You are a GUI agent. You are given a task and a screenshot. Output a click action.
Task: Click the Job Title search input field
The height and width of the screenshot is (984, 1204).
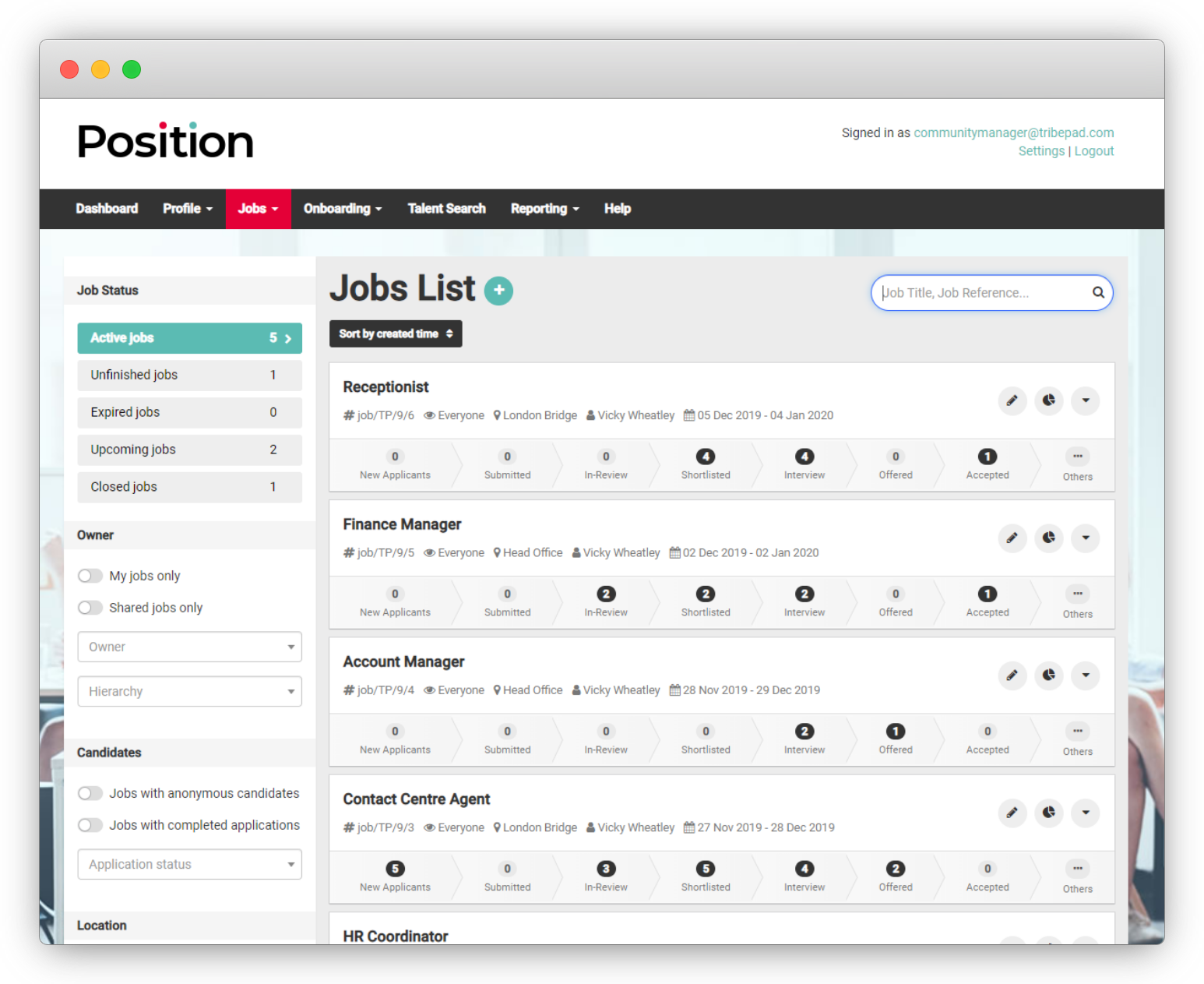[981, 292]
